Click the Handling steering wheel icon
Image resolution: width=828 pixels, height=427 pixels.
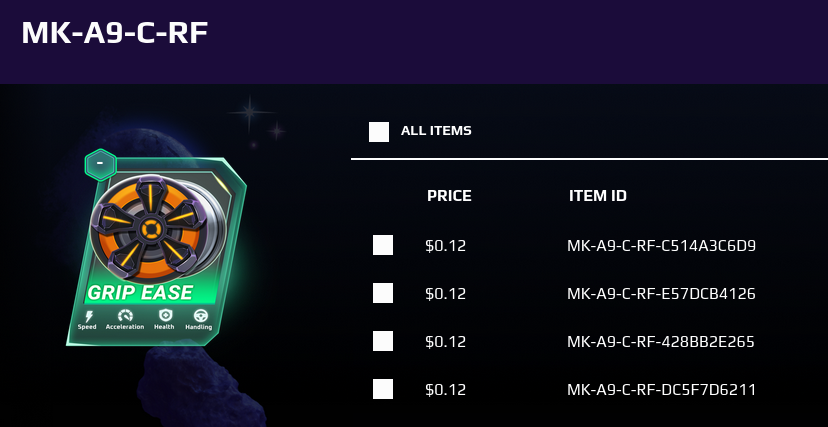tap(200, 316)
